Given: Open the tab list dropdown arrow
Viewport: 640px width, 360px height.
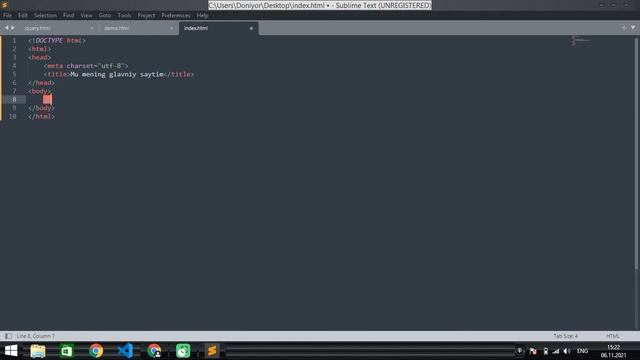Looking at the screenshot, I should coord(633,28).
